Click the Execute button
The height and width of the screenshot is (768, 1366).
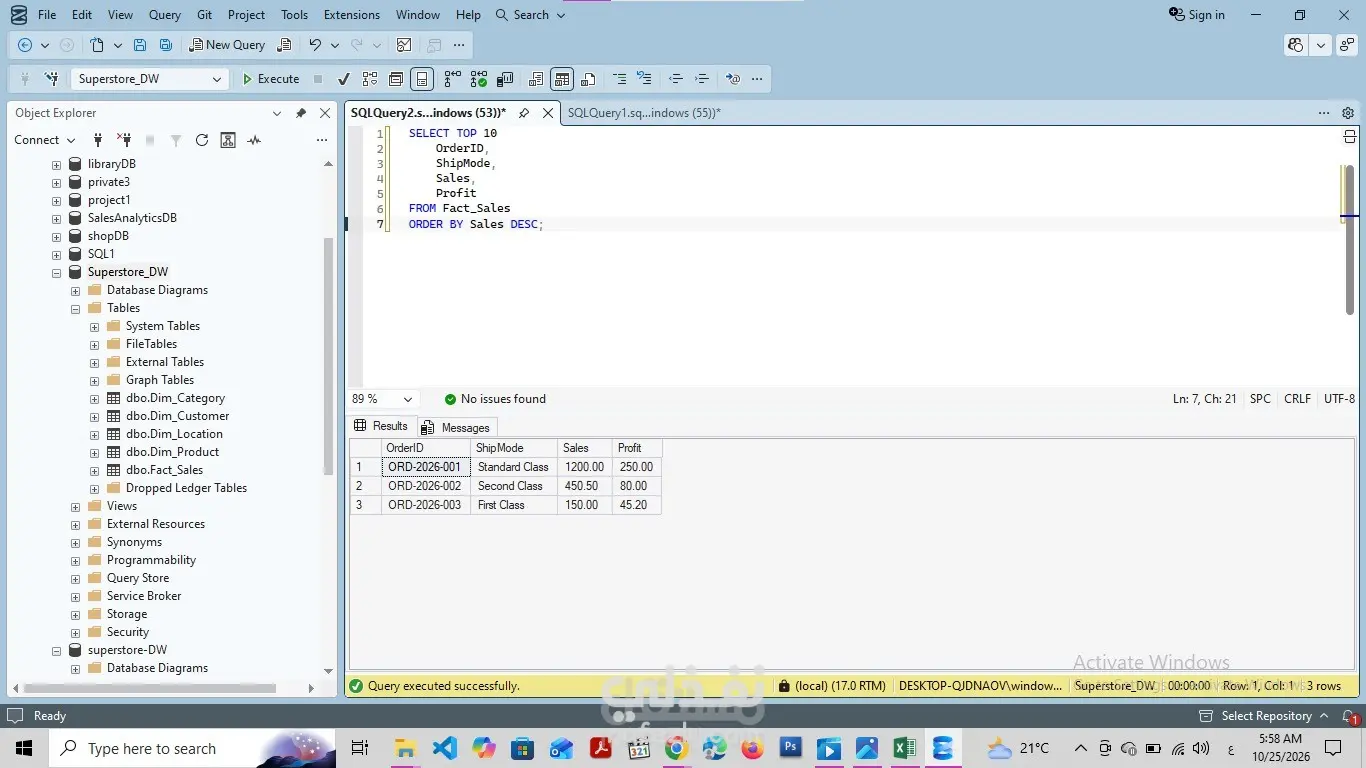(x=270, y=79)
